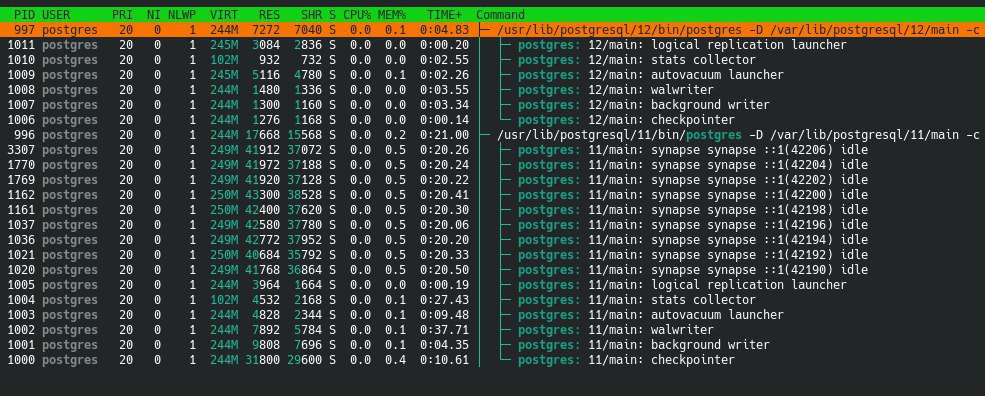
Task: Sort by the USER column header
Action: [x=57, y=14]
